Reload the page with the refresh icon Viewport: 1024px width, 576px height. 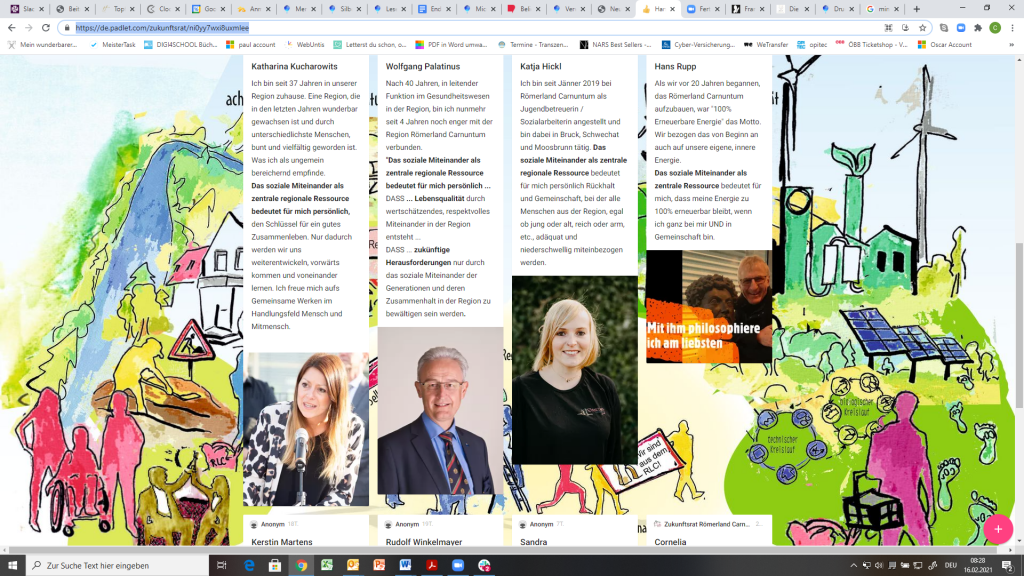(45, 28)
